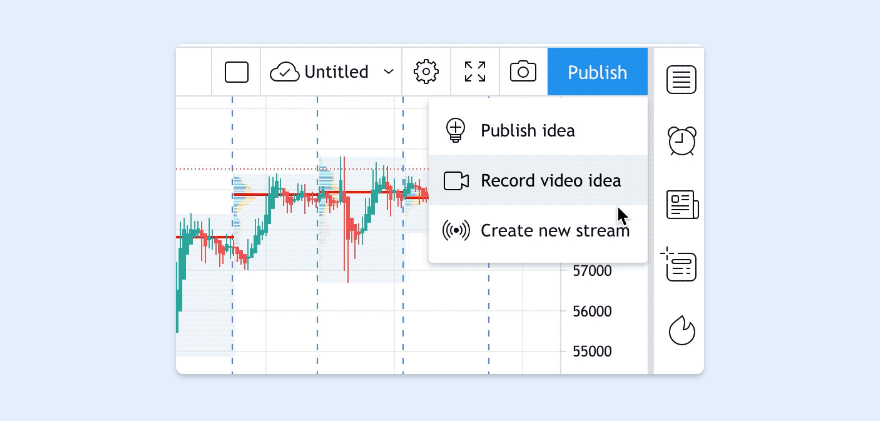Click the 56000 price axis label
Image resolution: width=880 pixels, height=421 pixels.
591,311
